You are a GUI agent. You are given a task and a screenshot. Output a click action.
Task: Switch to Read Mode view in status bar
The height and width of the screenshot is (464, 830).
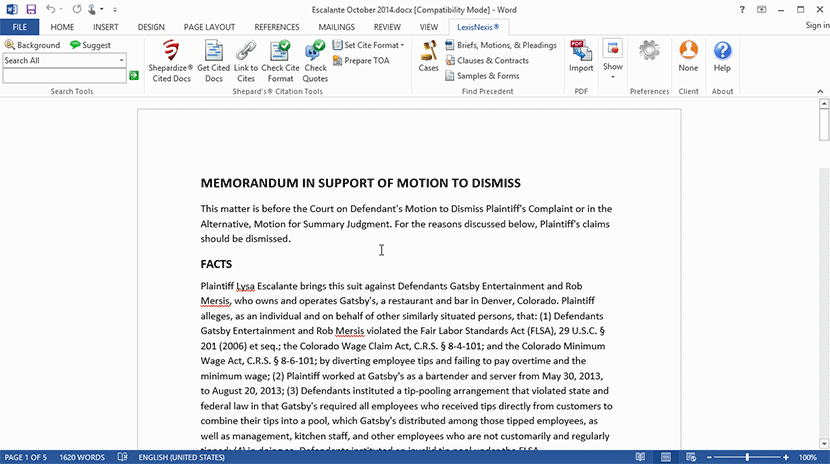pyautogui.click(x=640, y=457)
